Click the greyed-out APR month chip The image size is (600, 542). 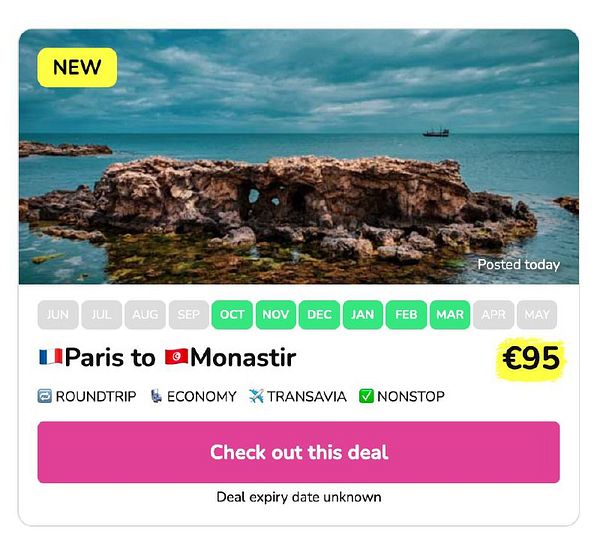(x=494, y=315)
